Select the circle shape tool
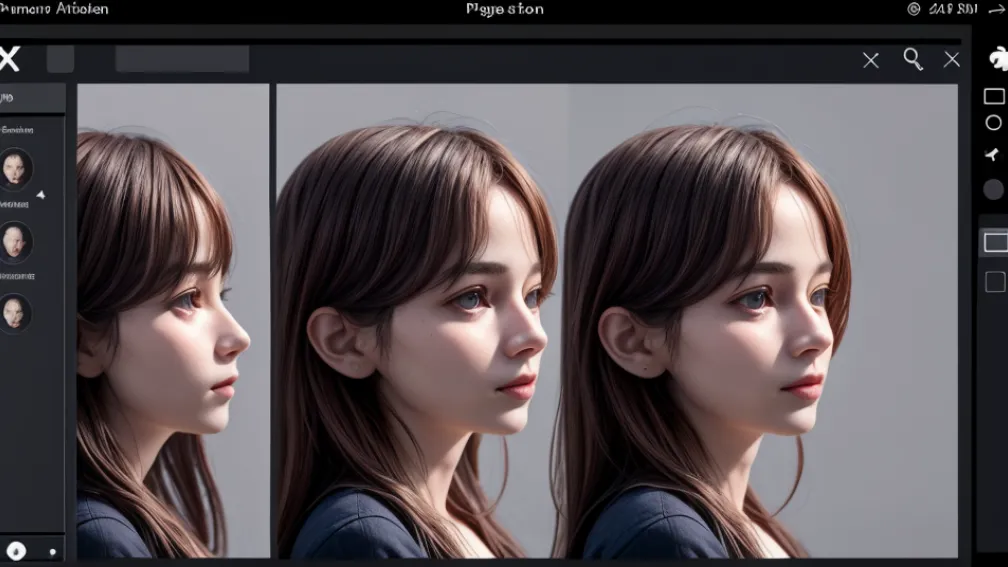 (x=993, y=123)
